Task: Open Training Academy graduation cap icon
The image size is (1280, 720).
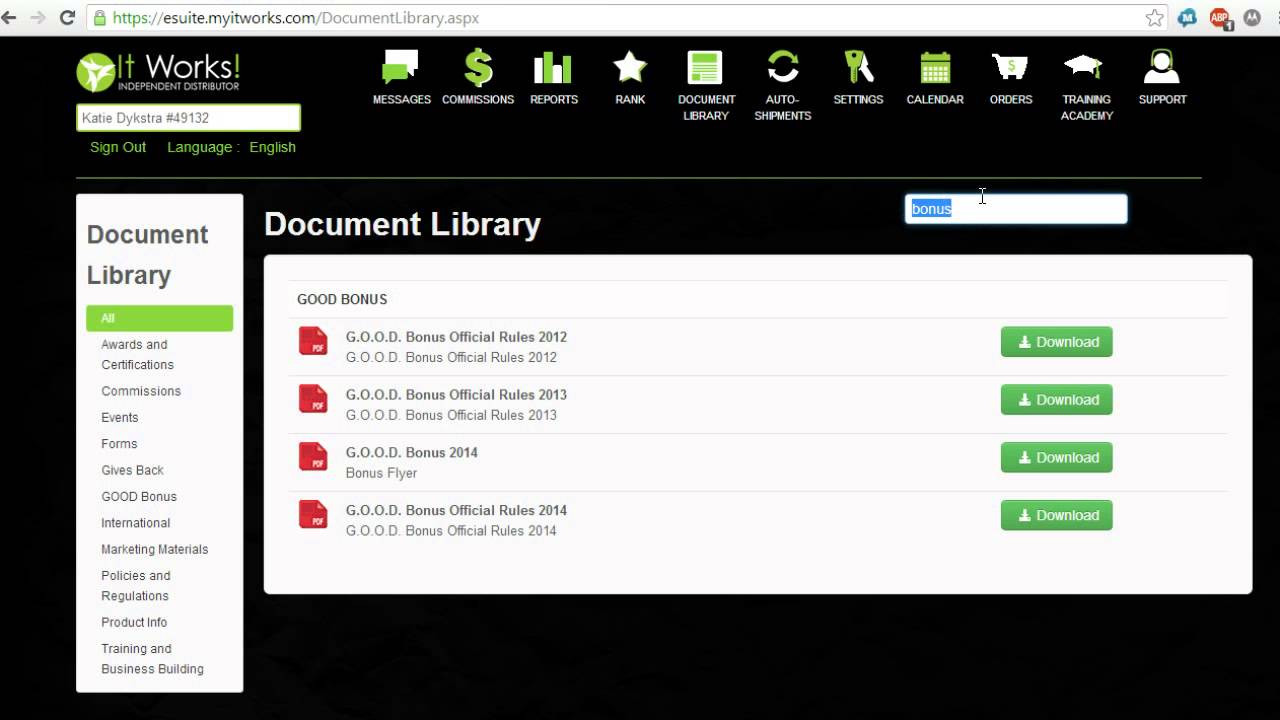Action: coord(1083,67)
